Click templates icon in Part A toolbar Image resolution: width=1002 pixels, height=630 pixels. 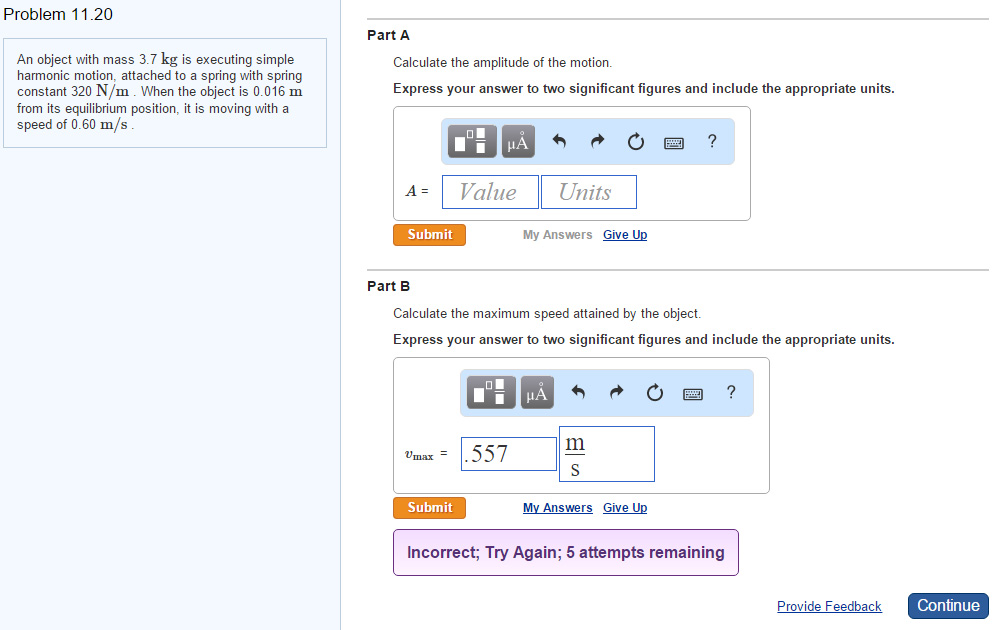(x=473, y=142)
